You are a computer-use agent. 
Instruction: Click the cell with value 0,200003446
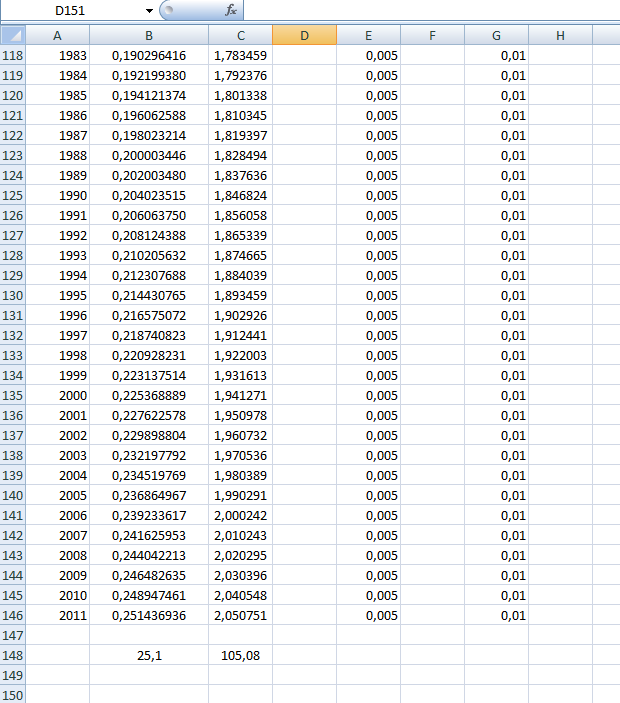[x=148, y=155]
